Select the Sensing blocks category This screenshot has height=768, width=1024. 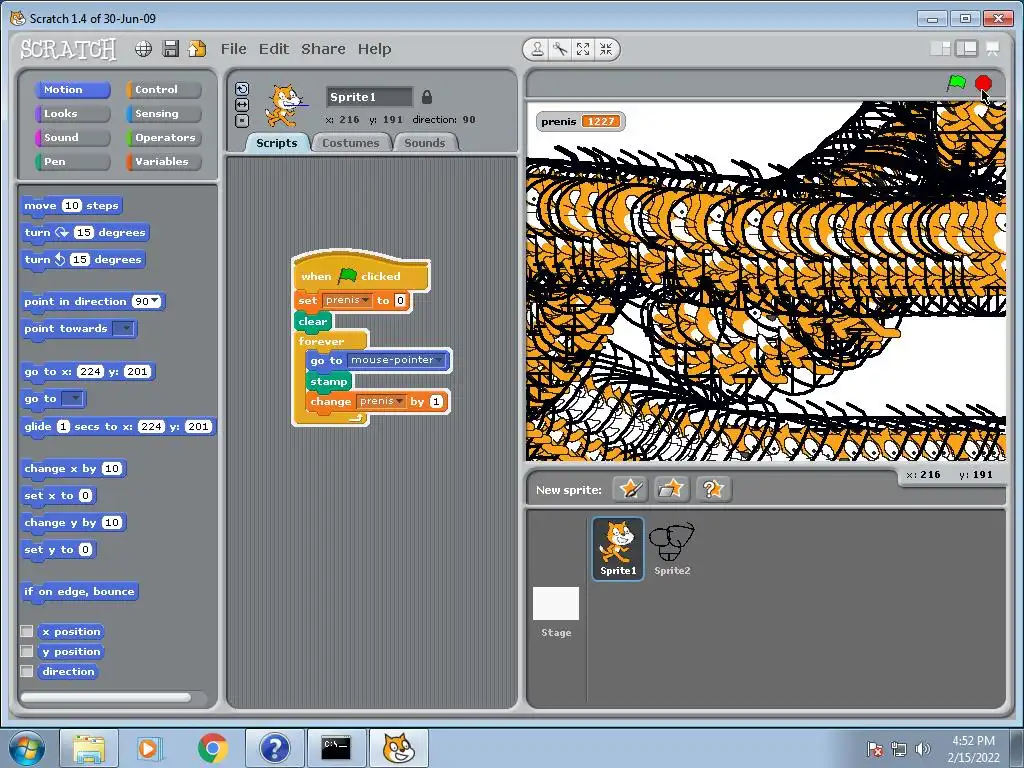(163, 114)
